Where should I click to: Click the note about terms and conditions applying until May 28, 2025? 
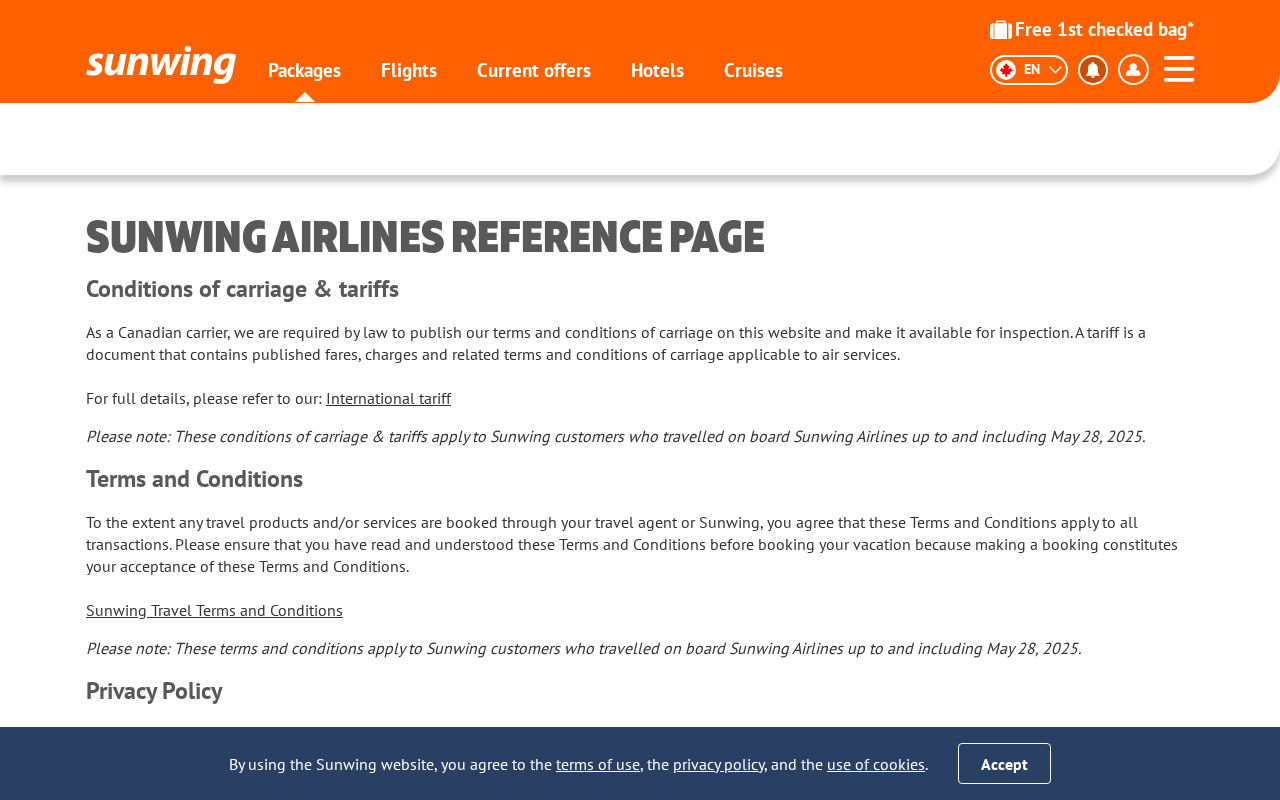pyautogui.click(x=584, y=648)
